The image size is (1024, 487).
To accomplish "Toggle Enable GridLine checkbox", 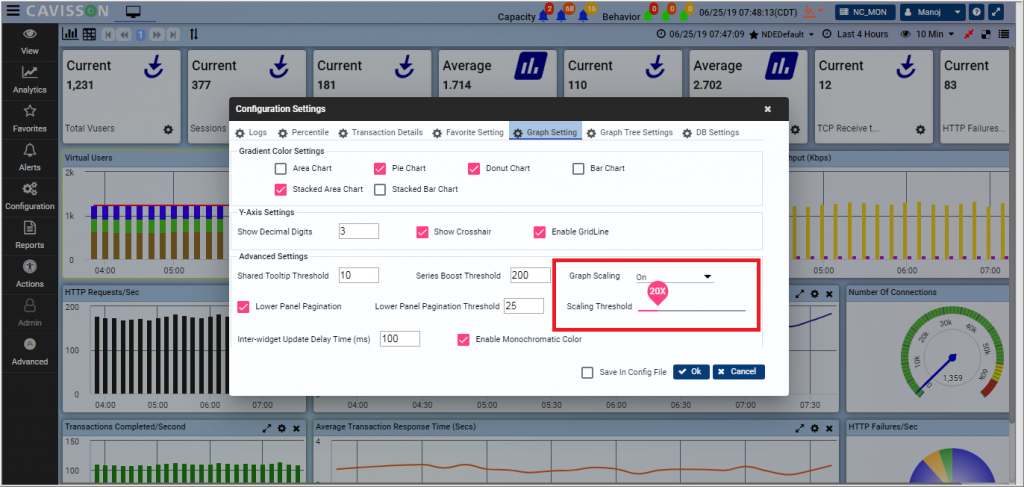I will pyautogui.click(x=539, y=232).
